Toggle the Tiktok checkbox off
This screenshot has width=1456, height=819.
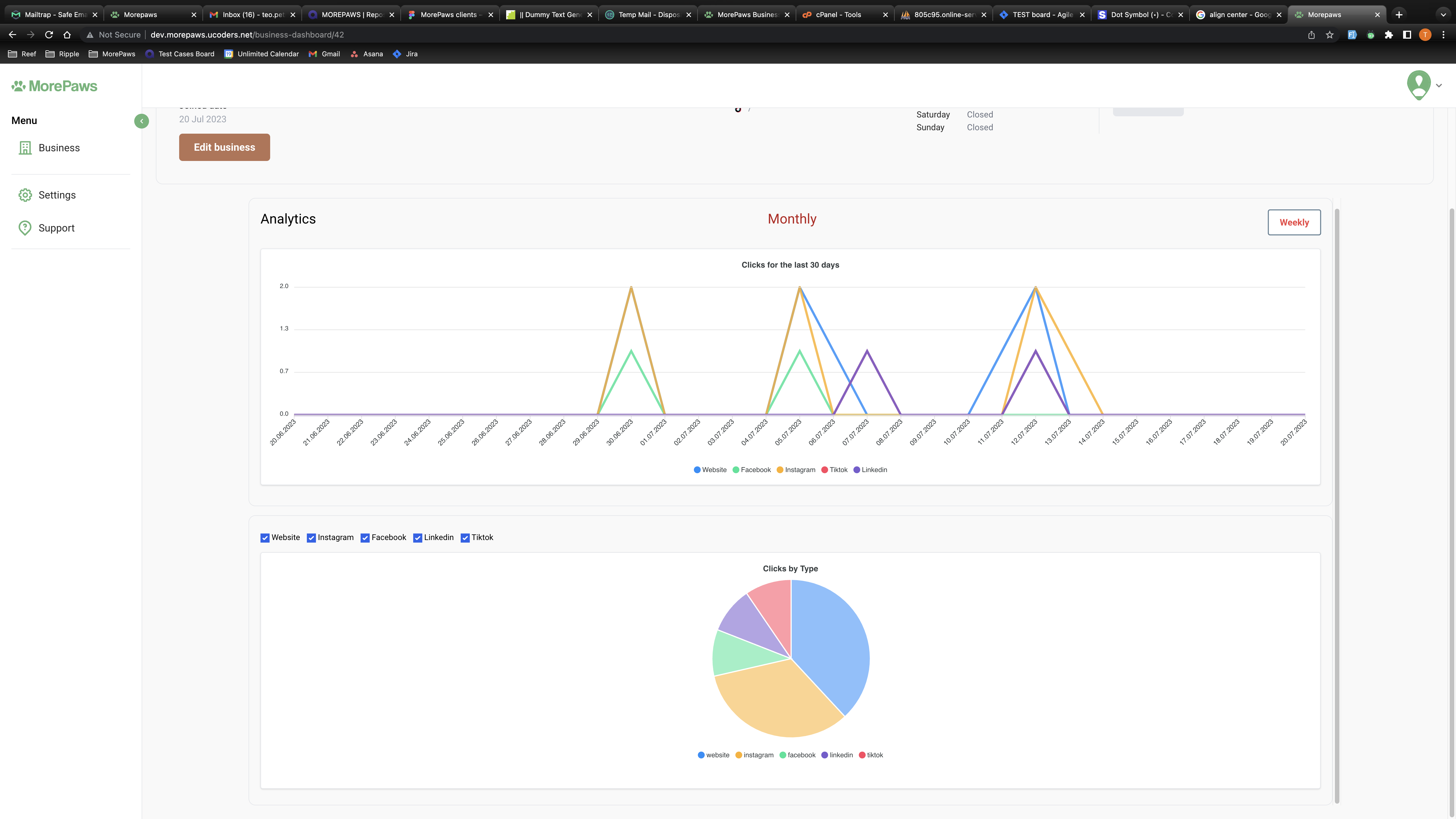(465, 537)
